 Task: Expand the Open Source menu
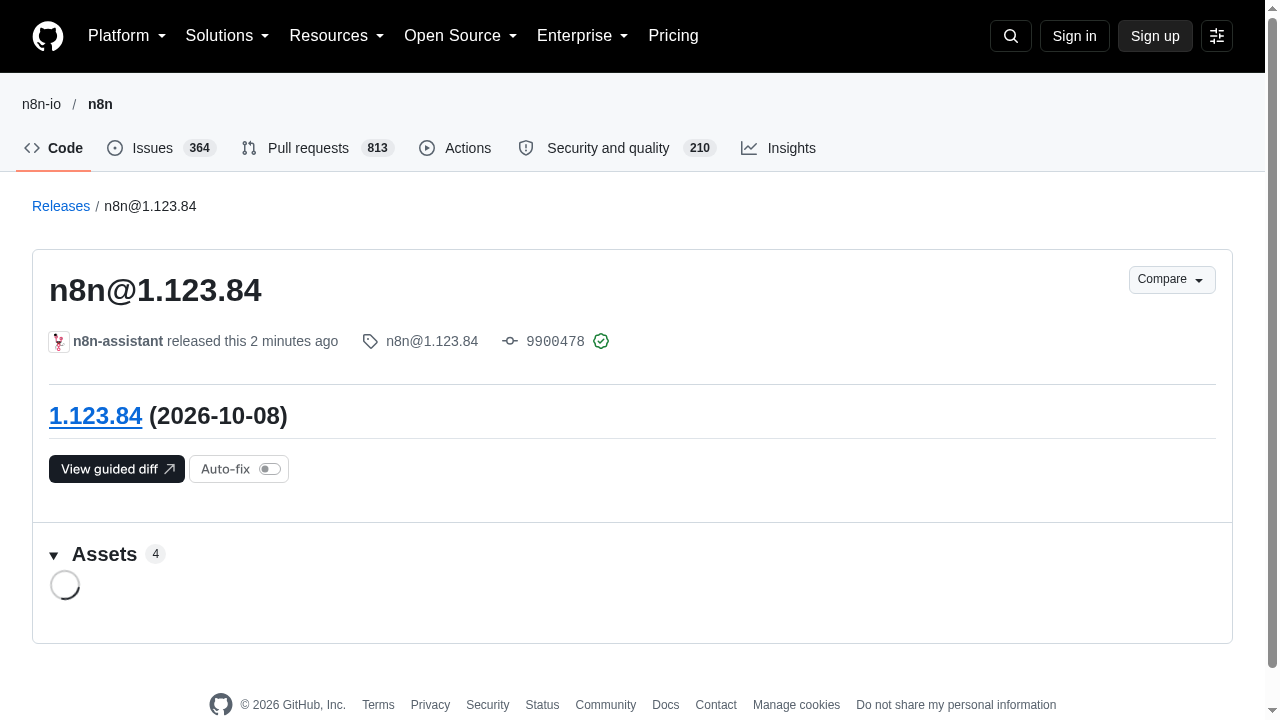461,36
